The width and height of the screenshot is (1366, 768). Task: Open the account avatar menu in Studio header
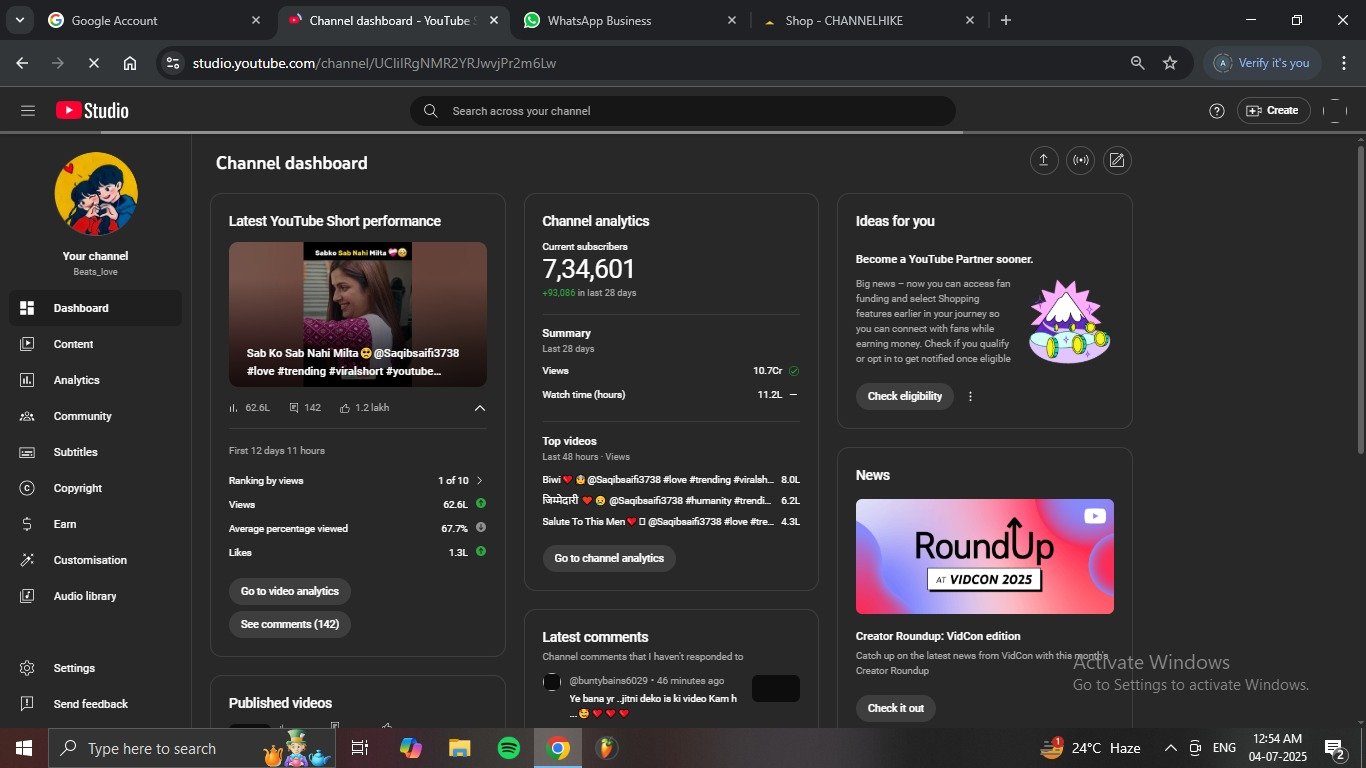(x=1335, y=111)
